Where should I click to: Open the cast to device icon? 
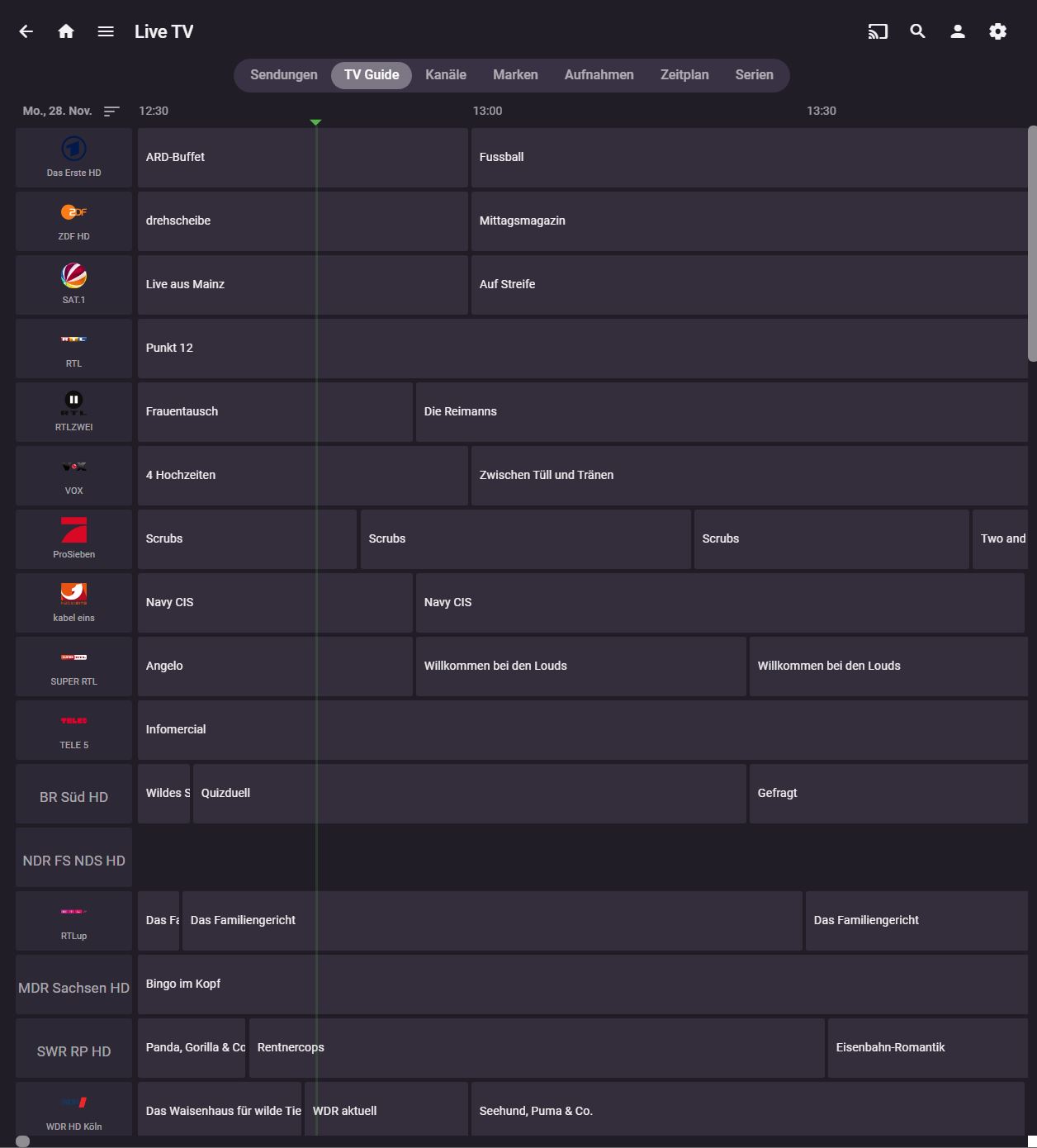878,31
